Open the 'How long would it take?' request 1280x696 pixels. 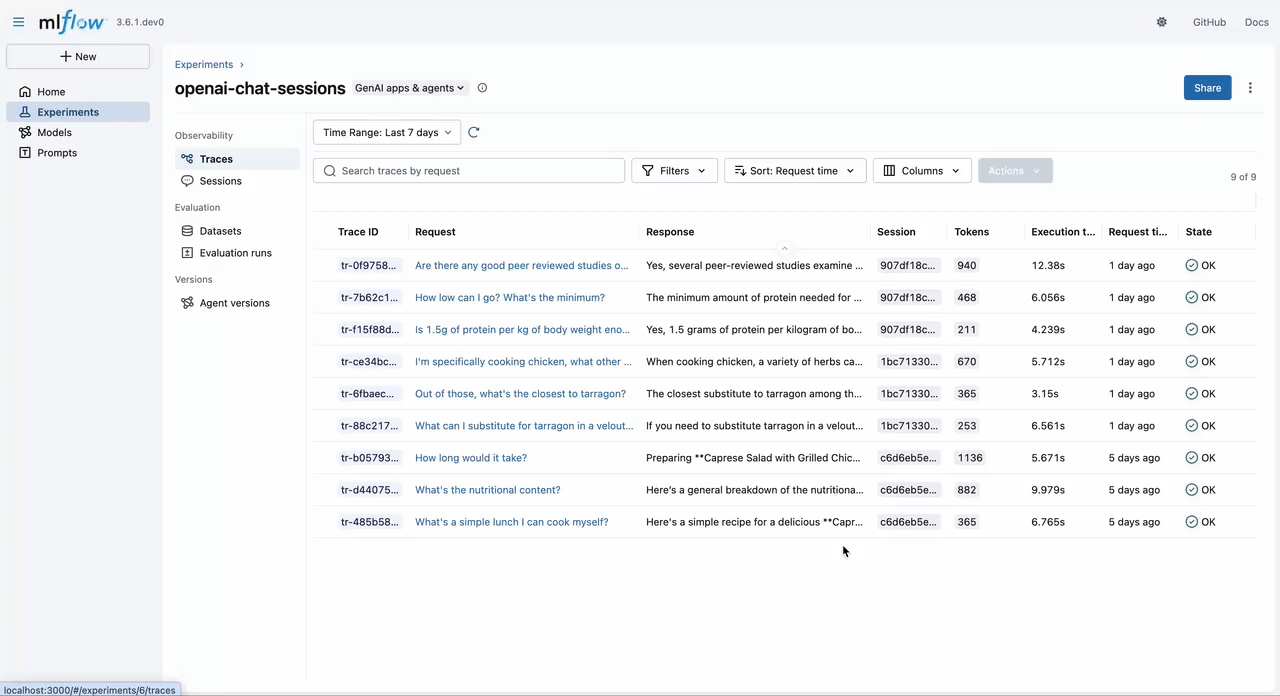coord(471,458)
